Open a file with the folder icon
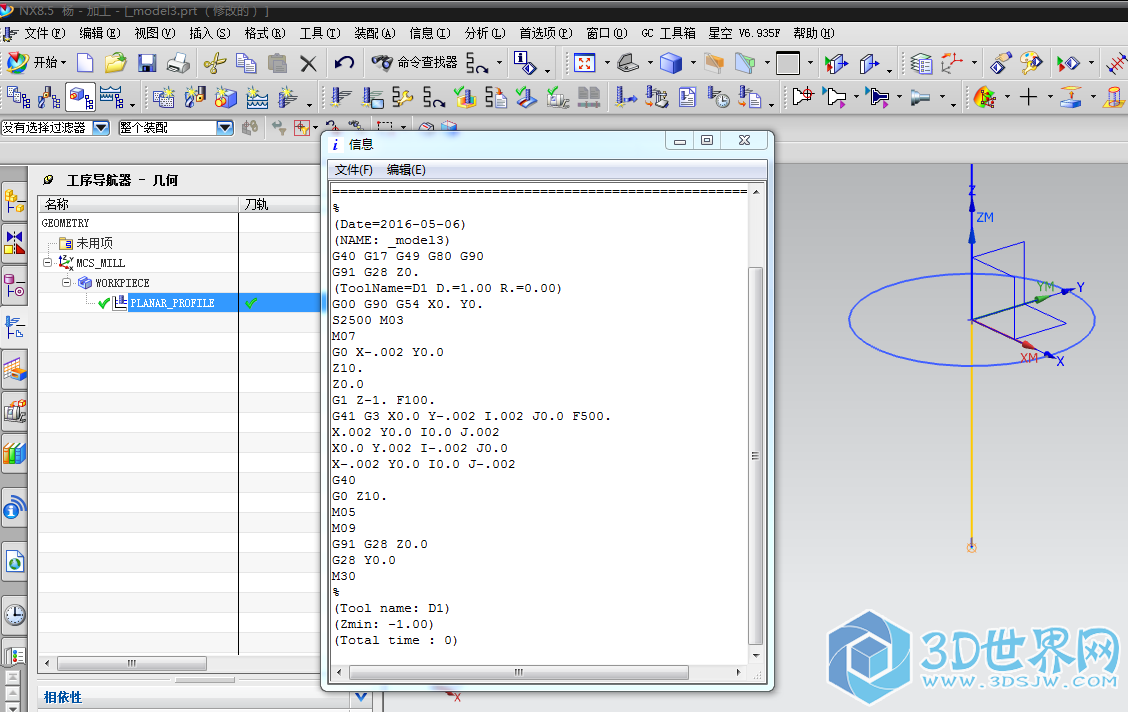This screenshot has height=712, width=1128. pos(115,63)
